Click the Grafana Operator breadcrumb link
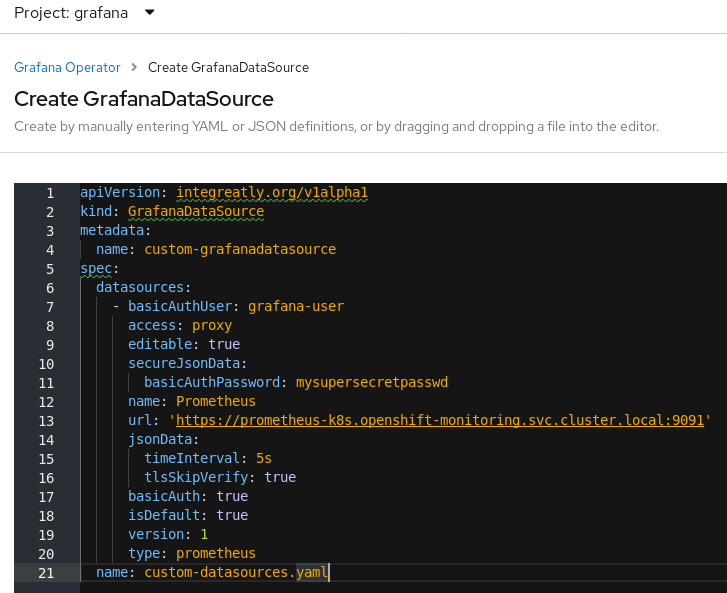This screenshot has height=593, width=727. (x=67, y=67)
